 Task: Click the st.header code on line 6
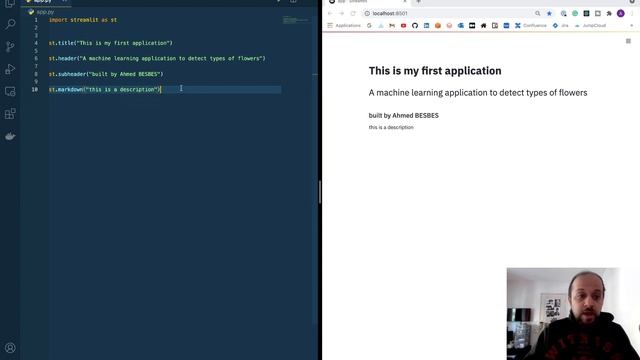[x=157, y=58]
